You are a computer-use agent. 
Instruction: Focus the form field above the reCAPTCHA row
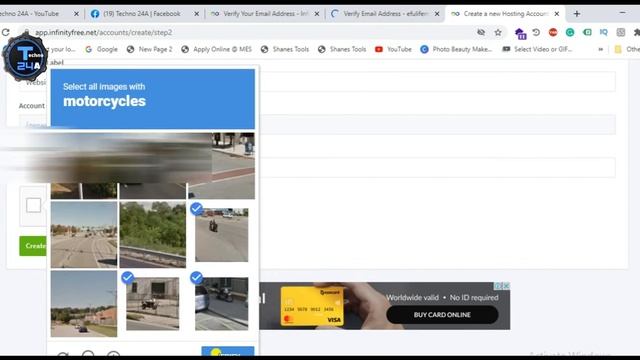pyautogui.click(x=438, y=167)
